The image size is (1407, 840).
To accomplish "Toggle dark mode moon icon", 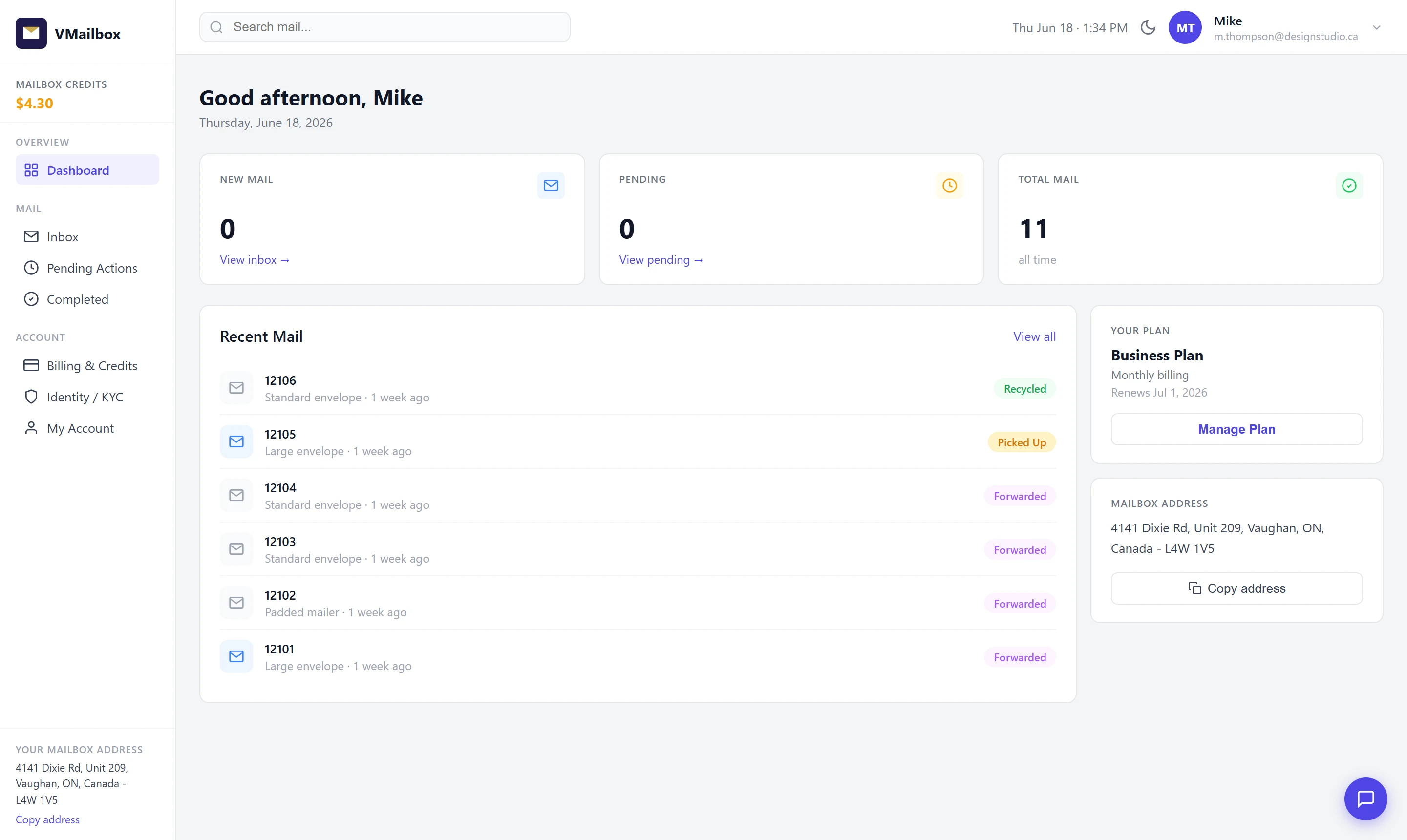I will [x=1148, y=27].
